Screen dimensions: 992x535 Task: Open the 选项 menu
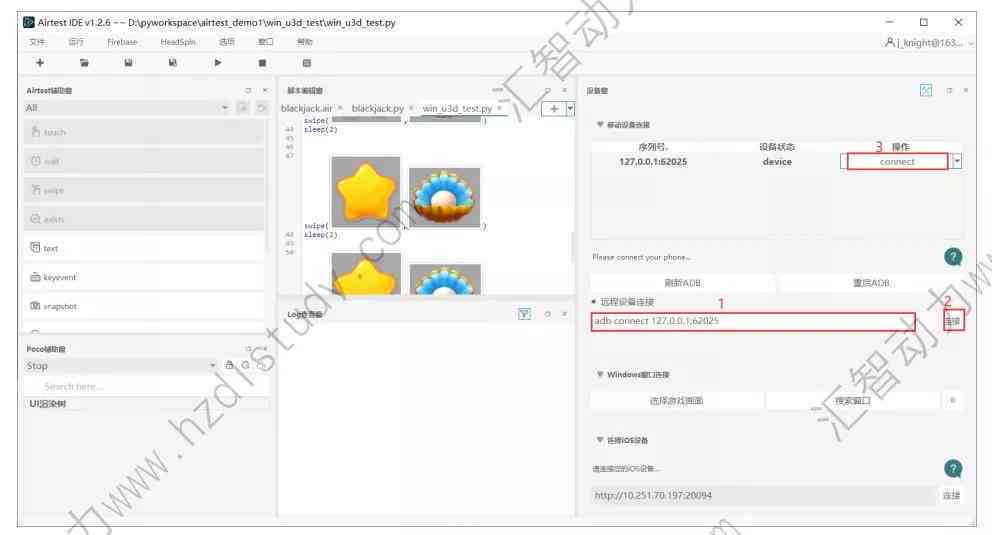point(226,42)
